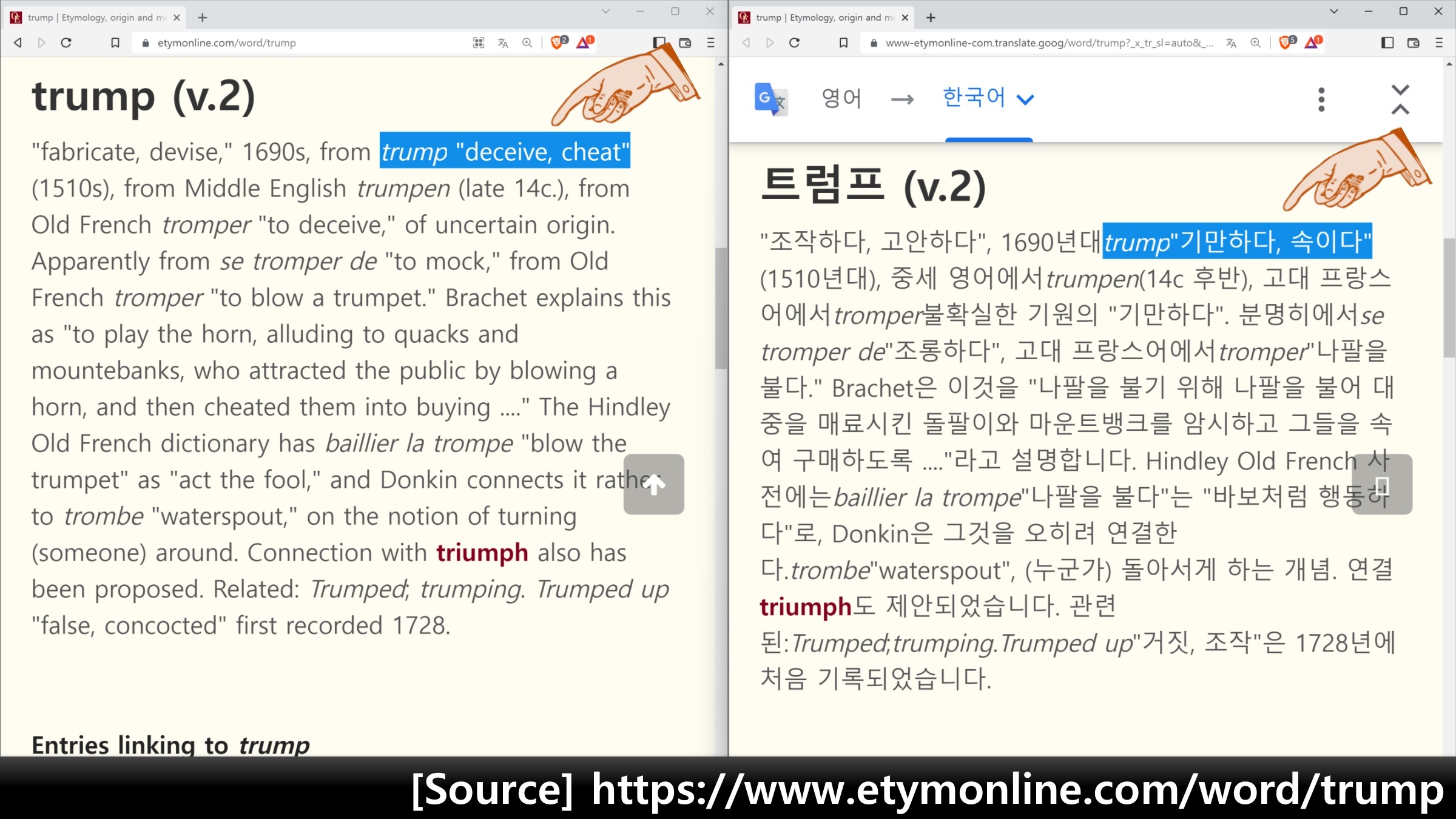The width and height of the screenshot is (1456, 819).
Task: Click etymonline.com/word/trump address field
Action: [x=303, y=42]
